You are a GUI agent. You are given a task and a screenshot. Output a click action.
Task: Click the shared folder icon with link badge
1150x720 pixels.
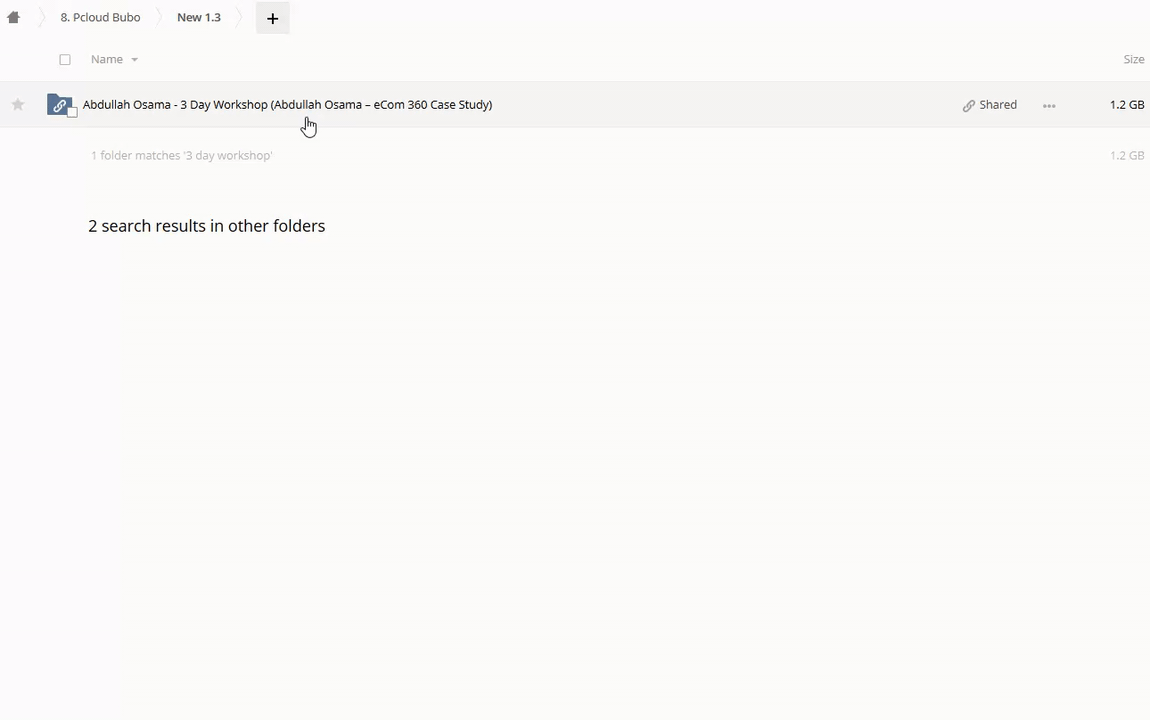[59, 105]
